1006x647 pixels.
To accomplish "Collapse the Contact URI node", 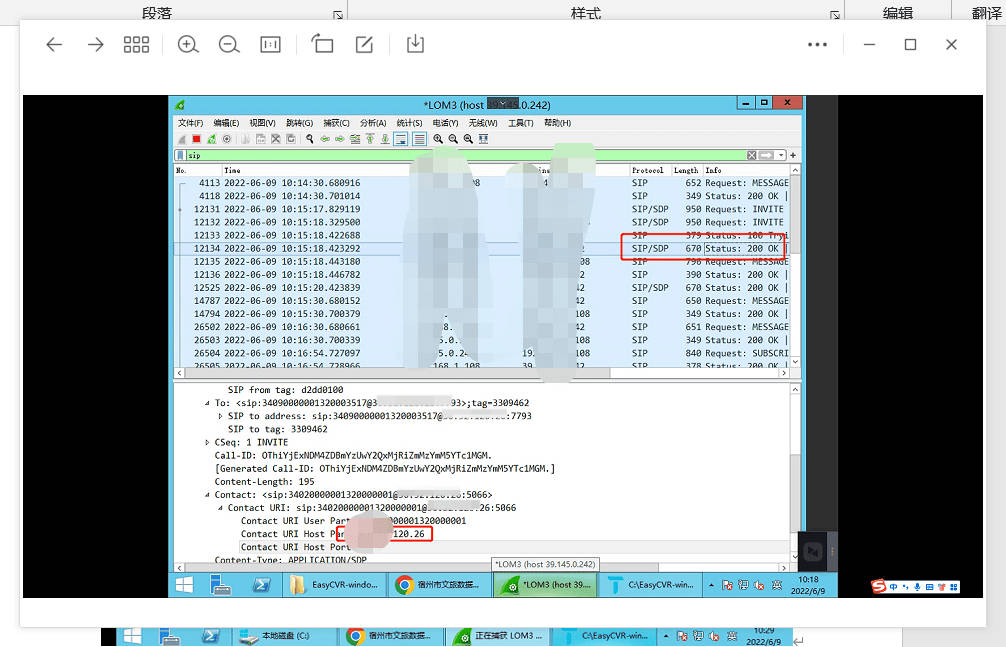I will pos(220,508).
